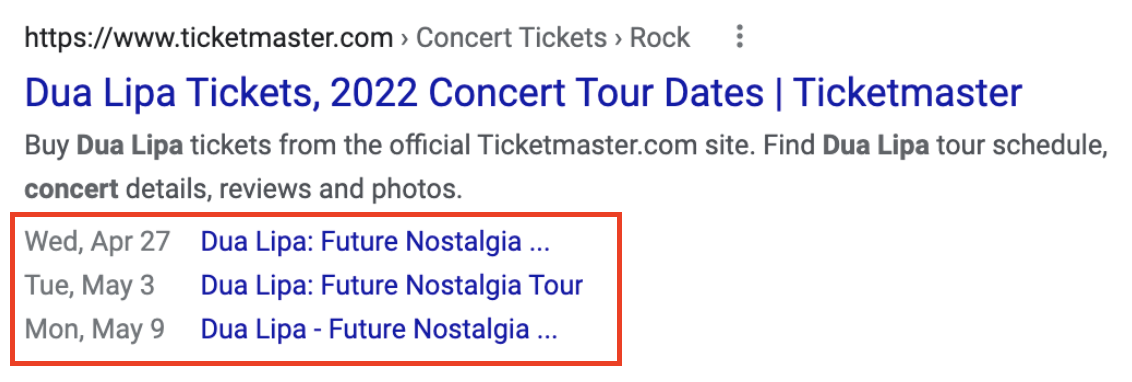
Task: Click the word Ticketmaster after the title pipe
Action: click(907, 94)
